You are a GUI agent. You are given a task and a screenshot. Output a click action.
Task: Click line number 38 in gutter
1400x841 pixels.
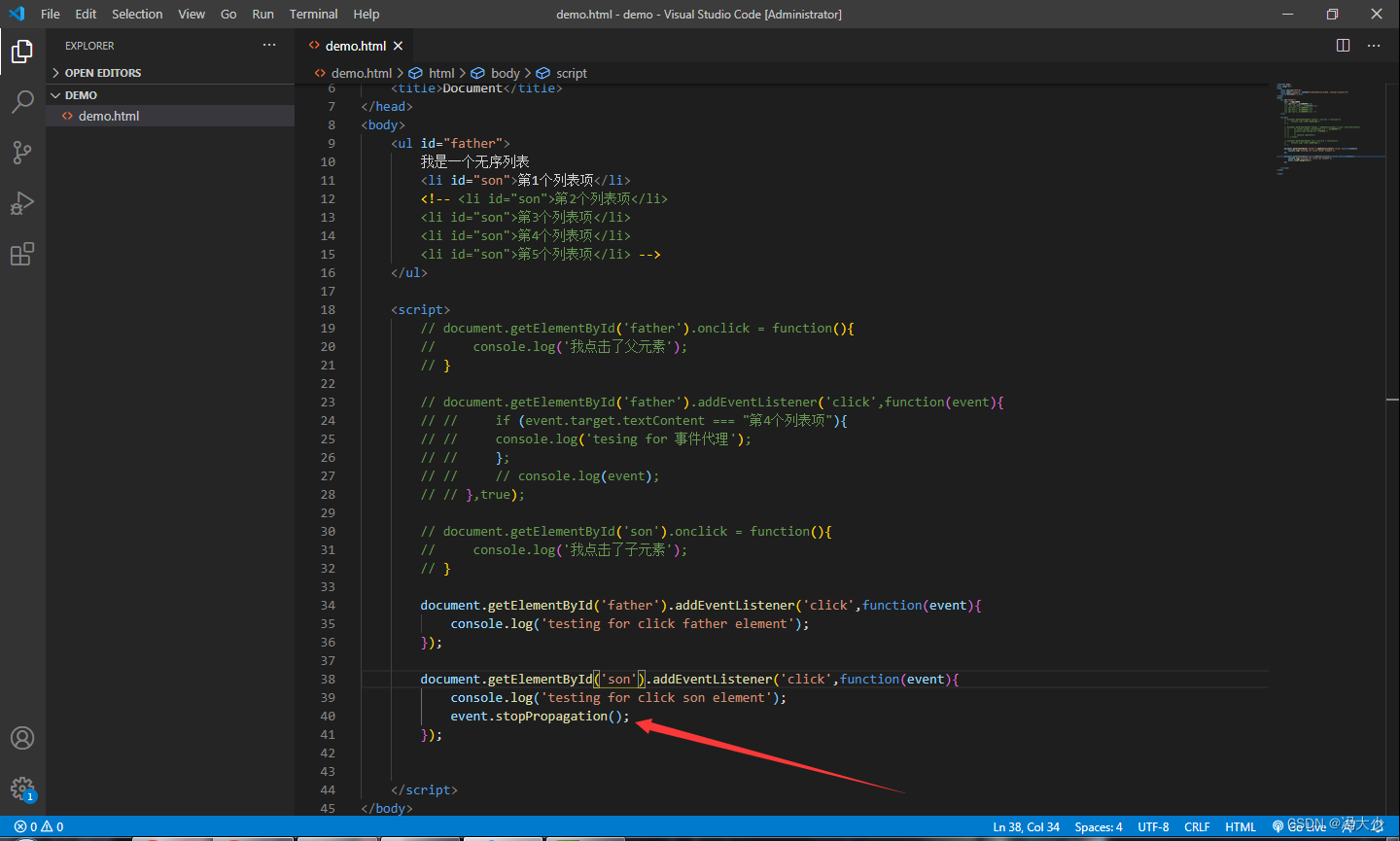[328, 680]
